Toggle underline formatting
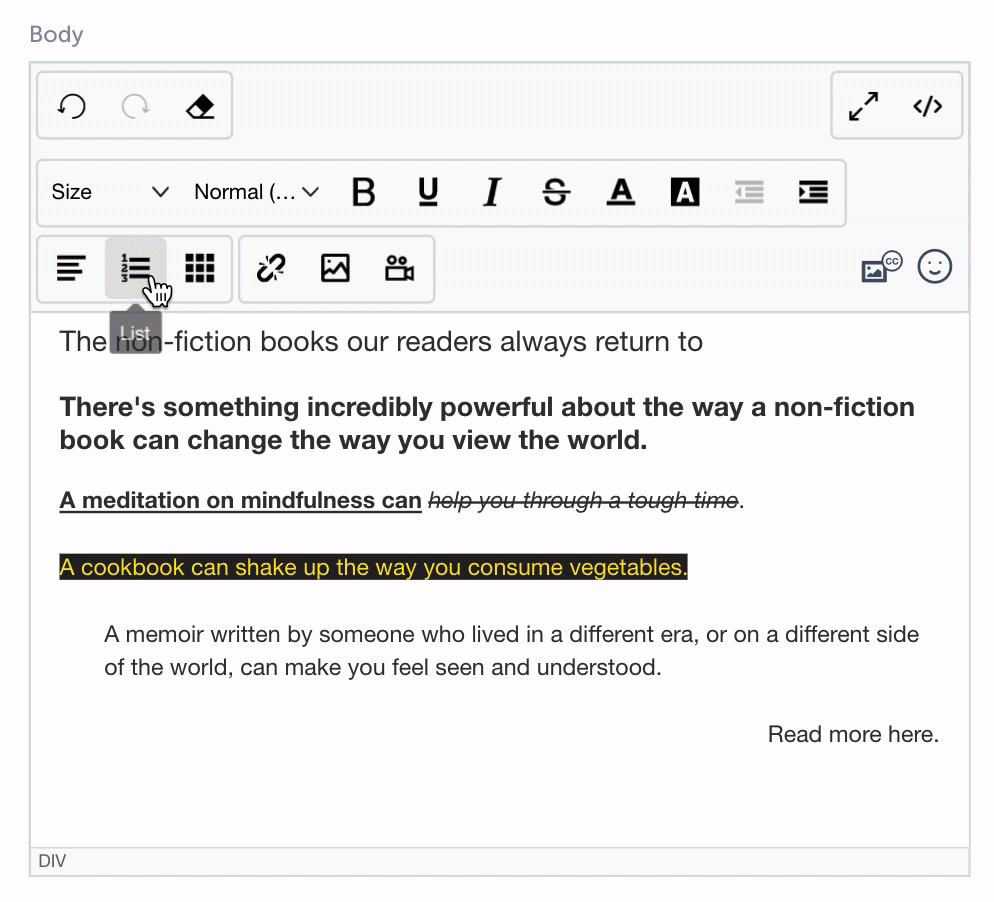The width and height of the screenshot is (994, 902). 428,192
